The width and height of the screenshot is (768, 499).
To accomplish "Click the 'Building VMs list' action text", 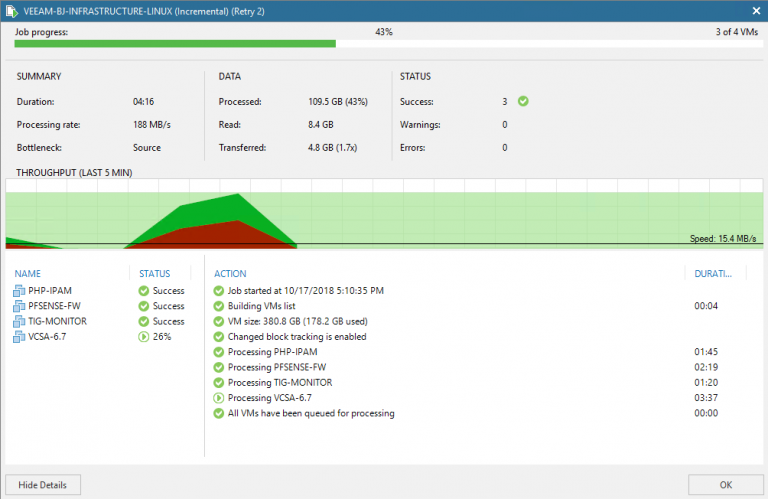I will 262,306.
